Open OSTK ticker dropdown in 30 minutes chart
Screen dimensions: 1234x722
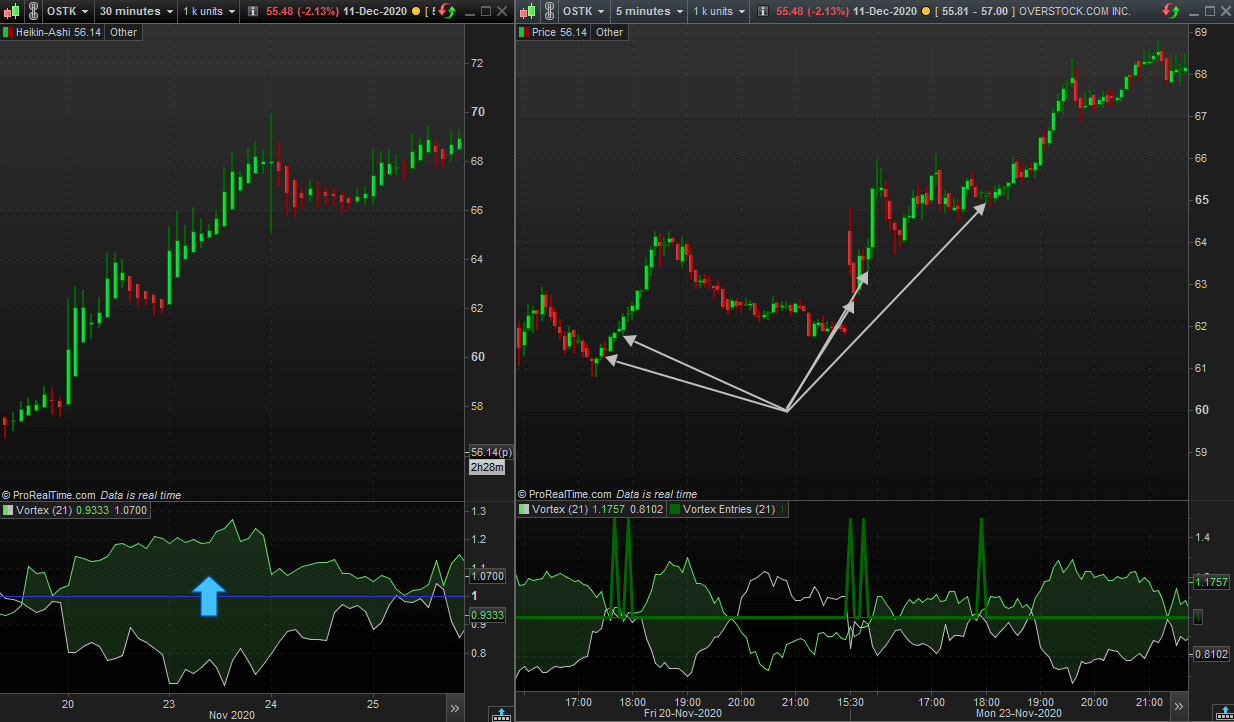point(70,11)
